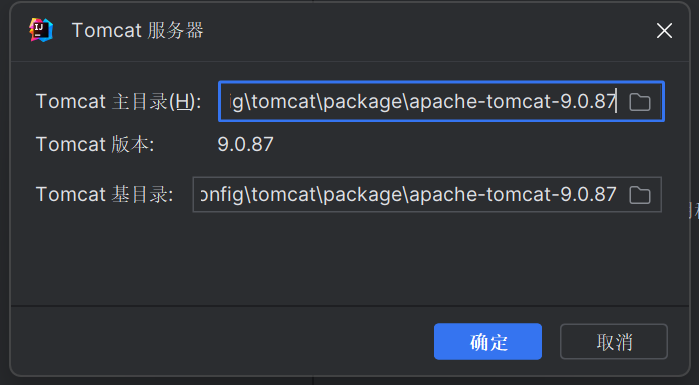Click the Tomcat 服务器 dialog title
This screenshot has width=699, height=385.
coord(137,30)
